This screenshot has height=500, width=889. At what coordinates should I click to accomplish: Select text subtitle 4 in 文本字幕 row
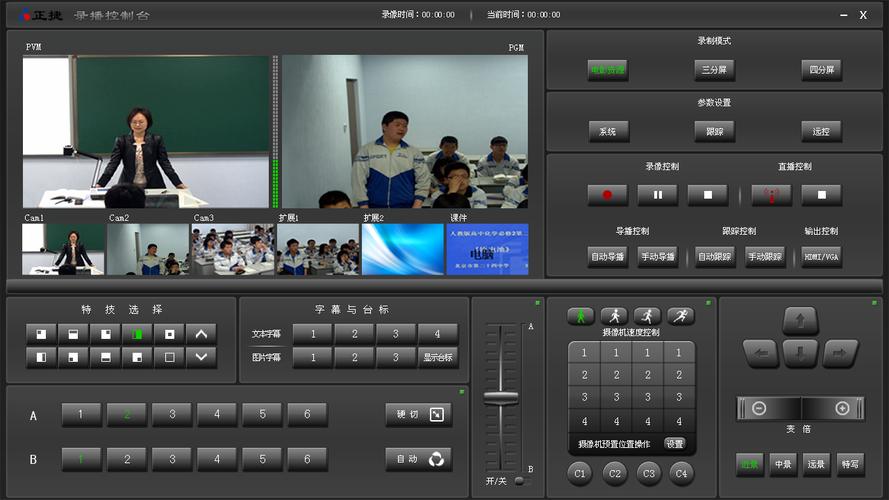click(x=437, y=334)
